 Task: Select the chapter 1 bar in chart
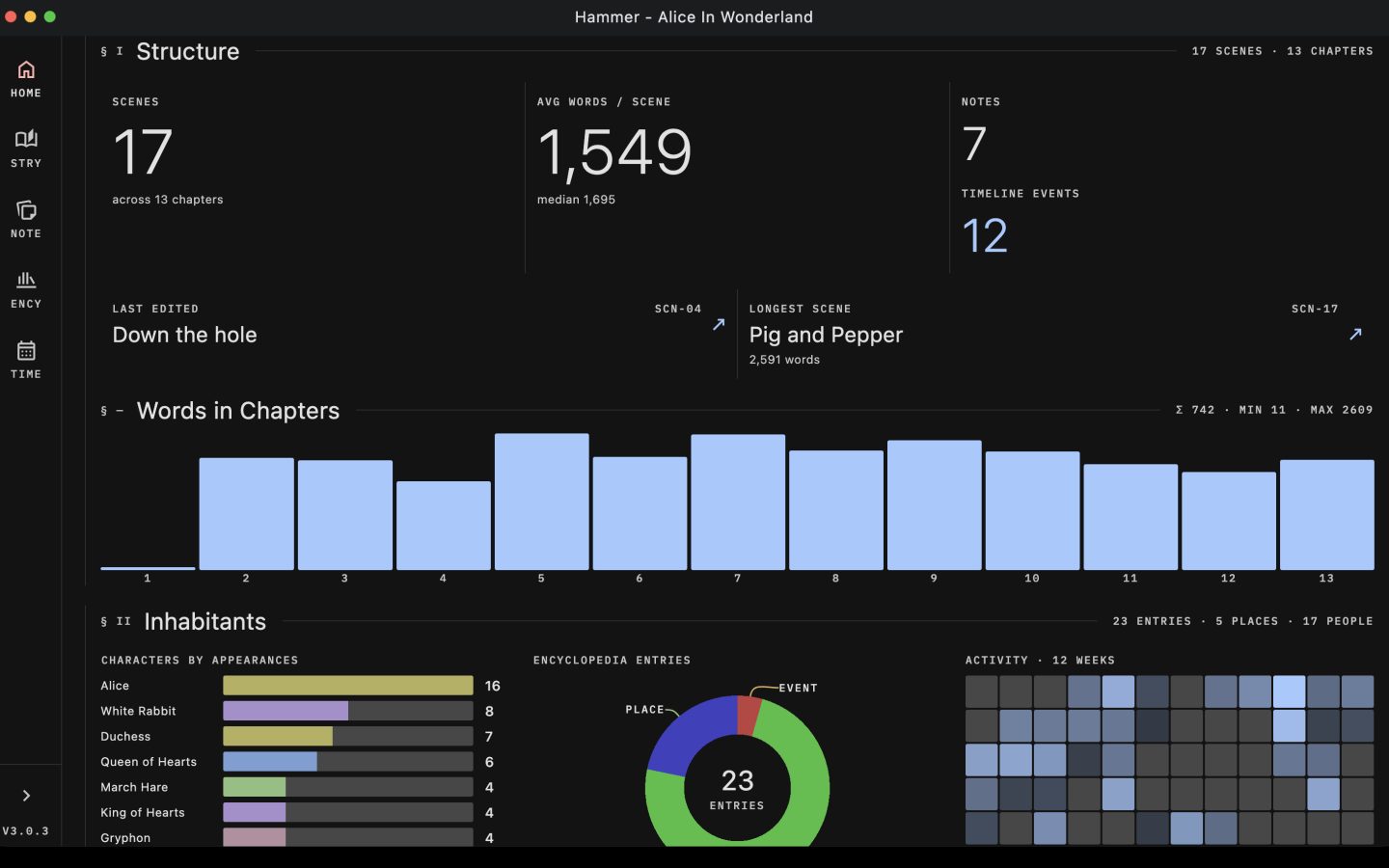pos(148,568)
